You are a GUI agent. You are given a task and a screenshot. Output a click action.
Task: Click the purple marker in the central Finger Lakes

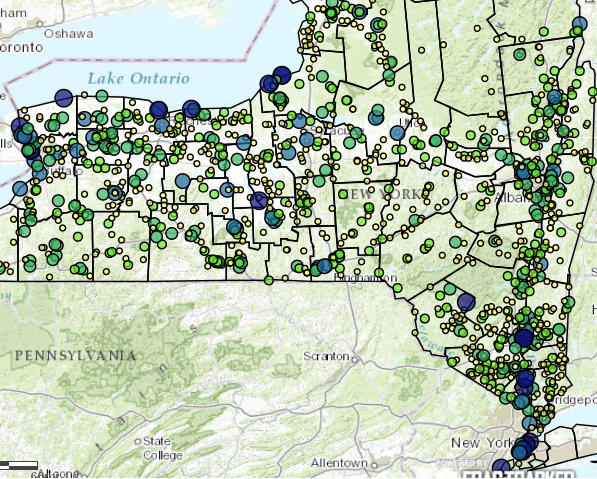pos(259,201)
